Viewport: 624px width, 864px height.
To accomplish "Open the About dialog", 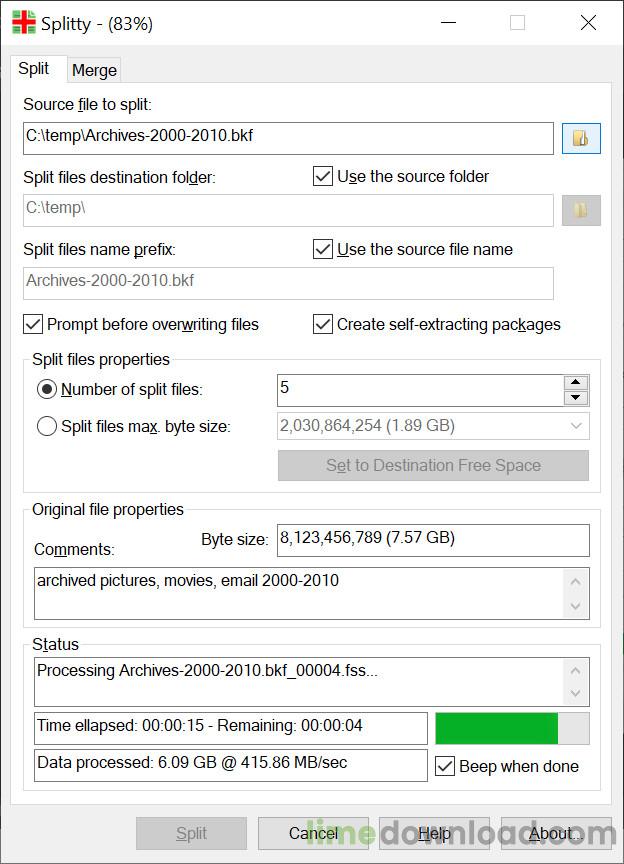I will (x=556, y=833).
